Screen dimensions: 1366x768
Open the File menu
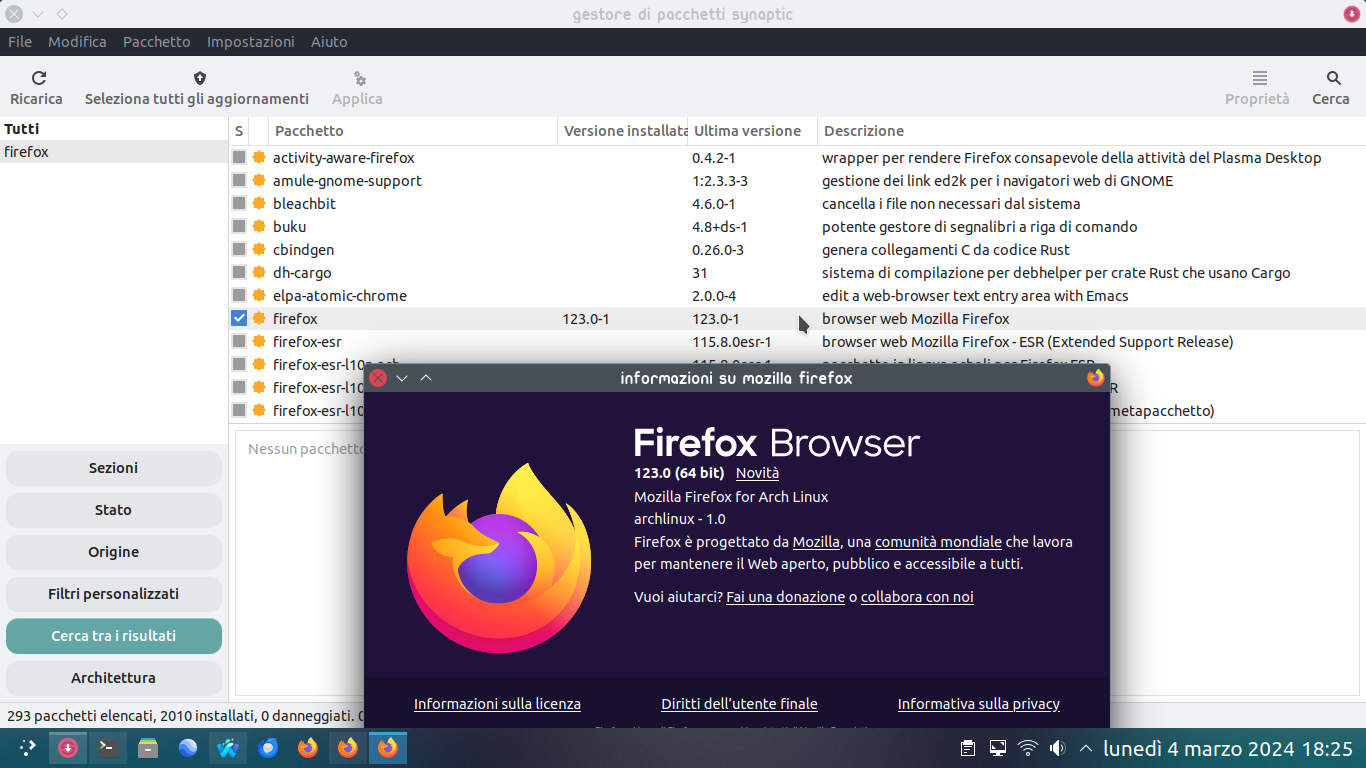click(20, 42)
